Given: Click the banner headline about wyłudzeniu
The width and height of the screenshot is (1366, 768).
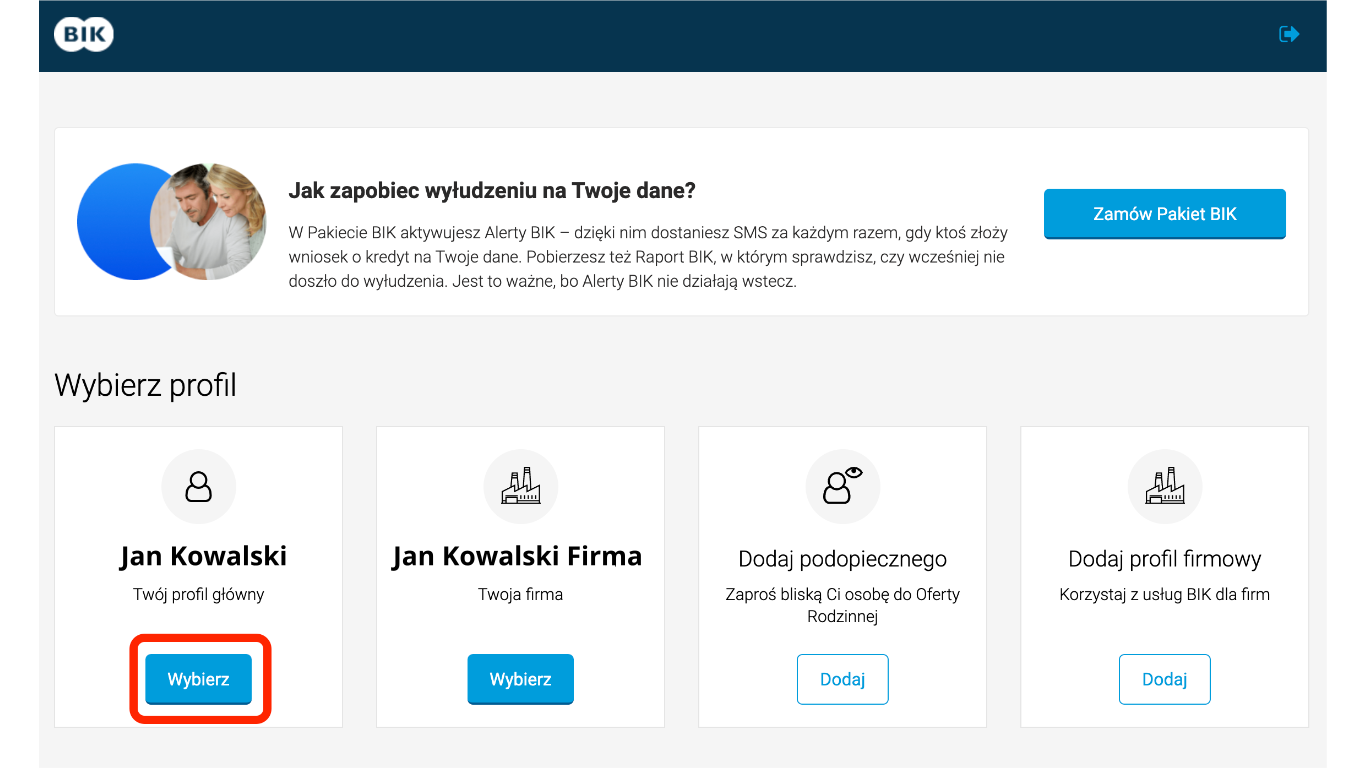Looking at the screenshot, I should pyautogui.click(x=492, y=190).
